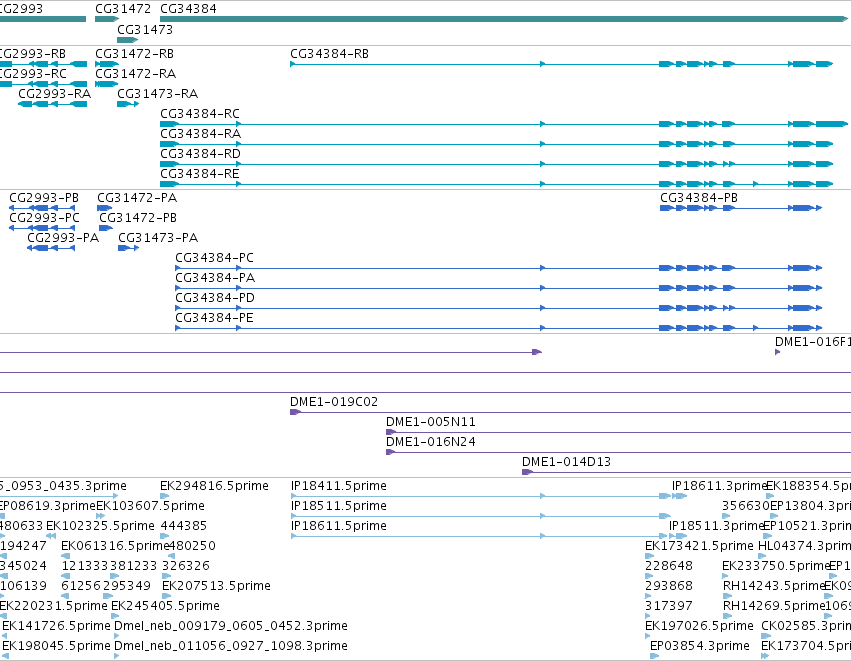Click Dmel_neb_011056_0927_1098.3prime label
This screenshot has height=661, width=851.
[x=231, y=647]
